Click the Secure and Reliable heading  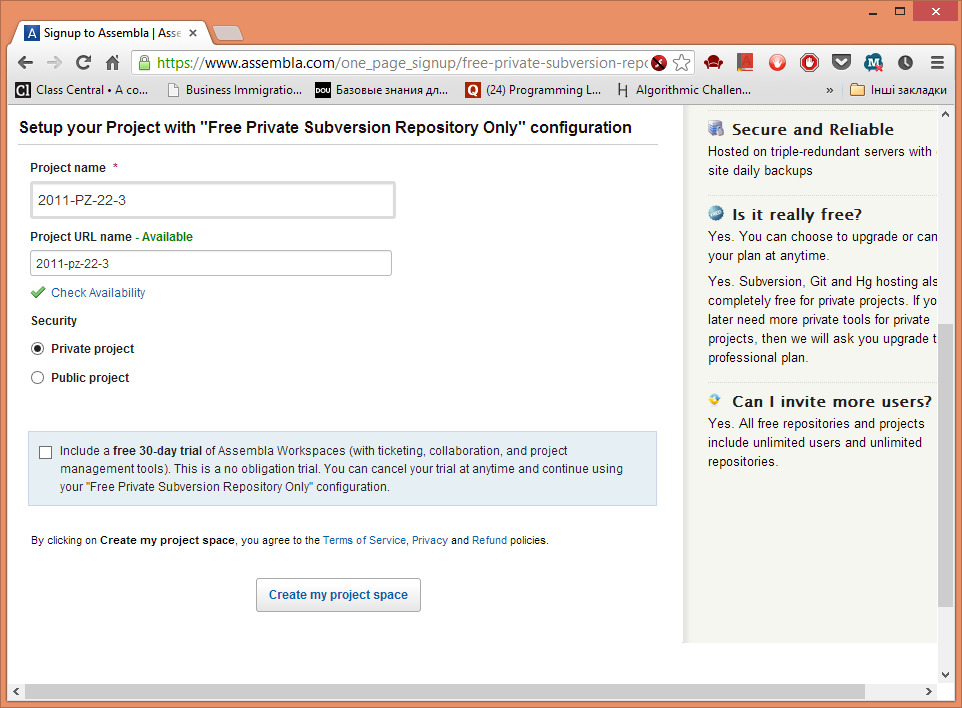[x=812, y=129]
